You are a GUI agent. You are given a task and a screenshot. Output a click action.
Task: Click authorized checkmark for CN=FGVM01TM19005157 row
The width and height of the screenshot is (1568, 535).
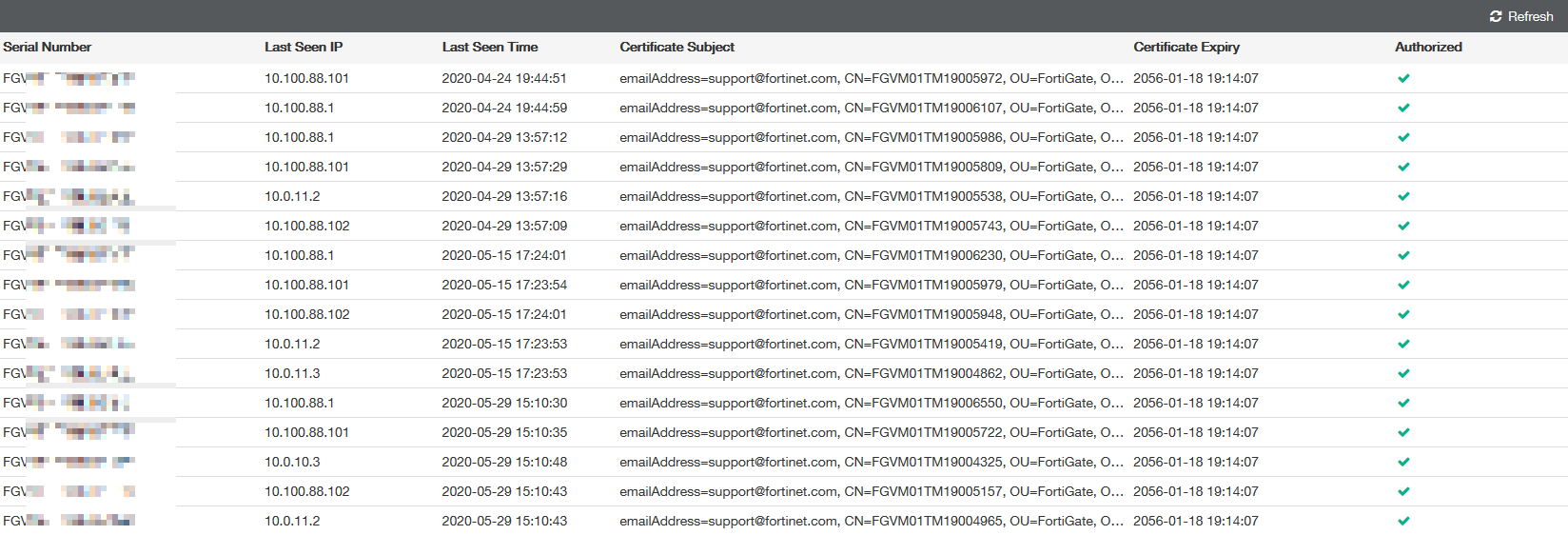coord(1403,491)
